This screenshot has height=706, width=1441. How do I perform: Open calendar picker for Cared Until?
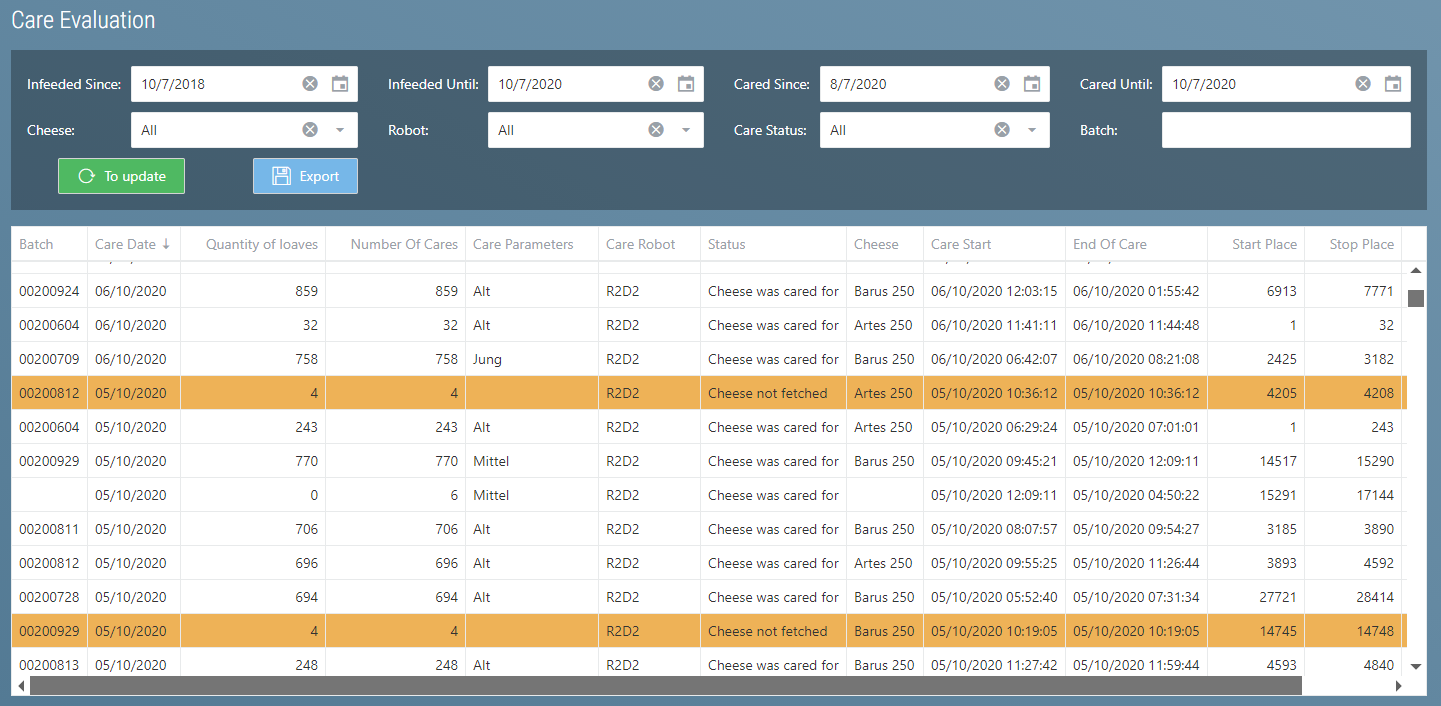(x=1393, y=84)
